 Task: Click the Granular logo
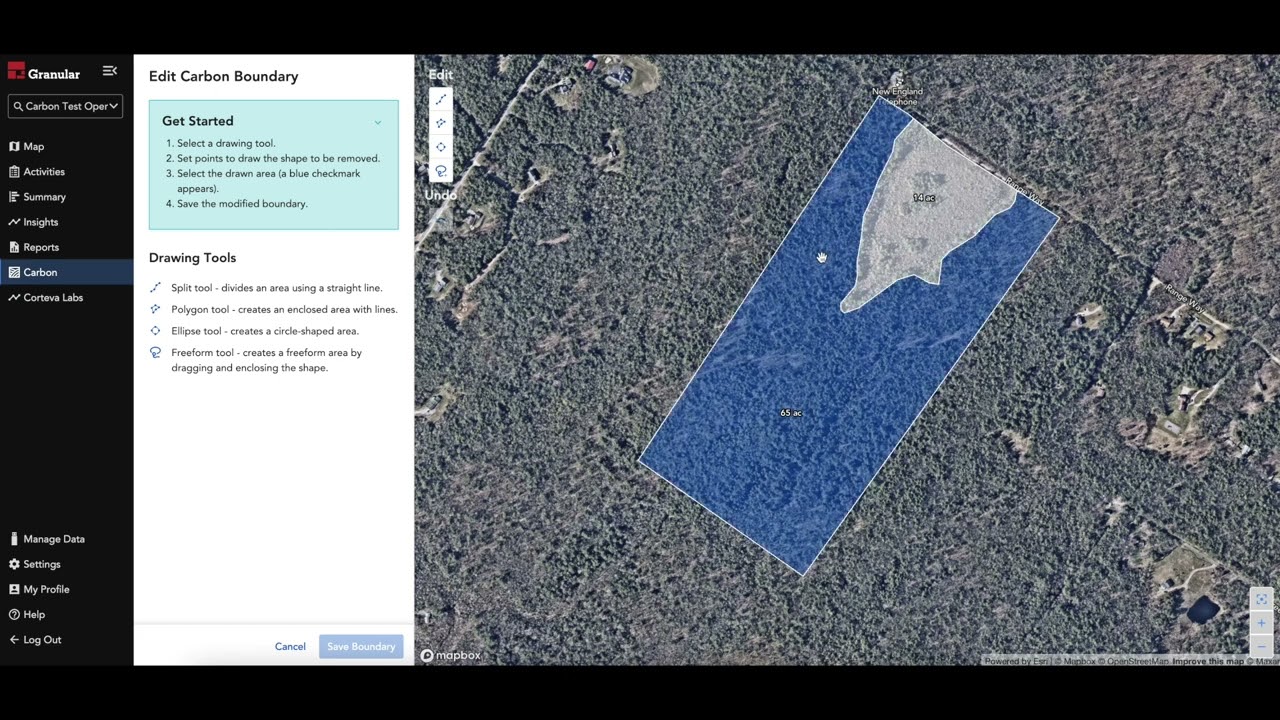[44, 72]
